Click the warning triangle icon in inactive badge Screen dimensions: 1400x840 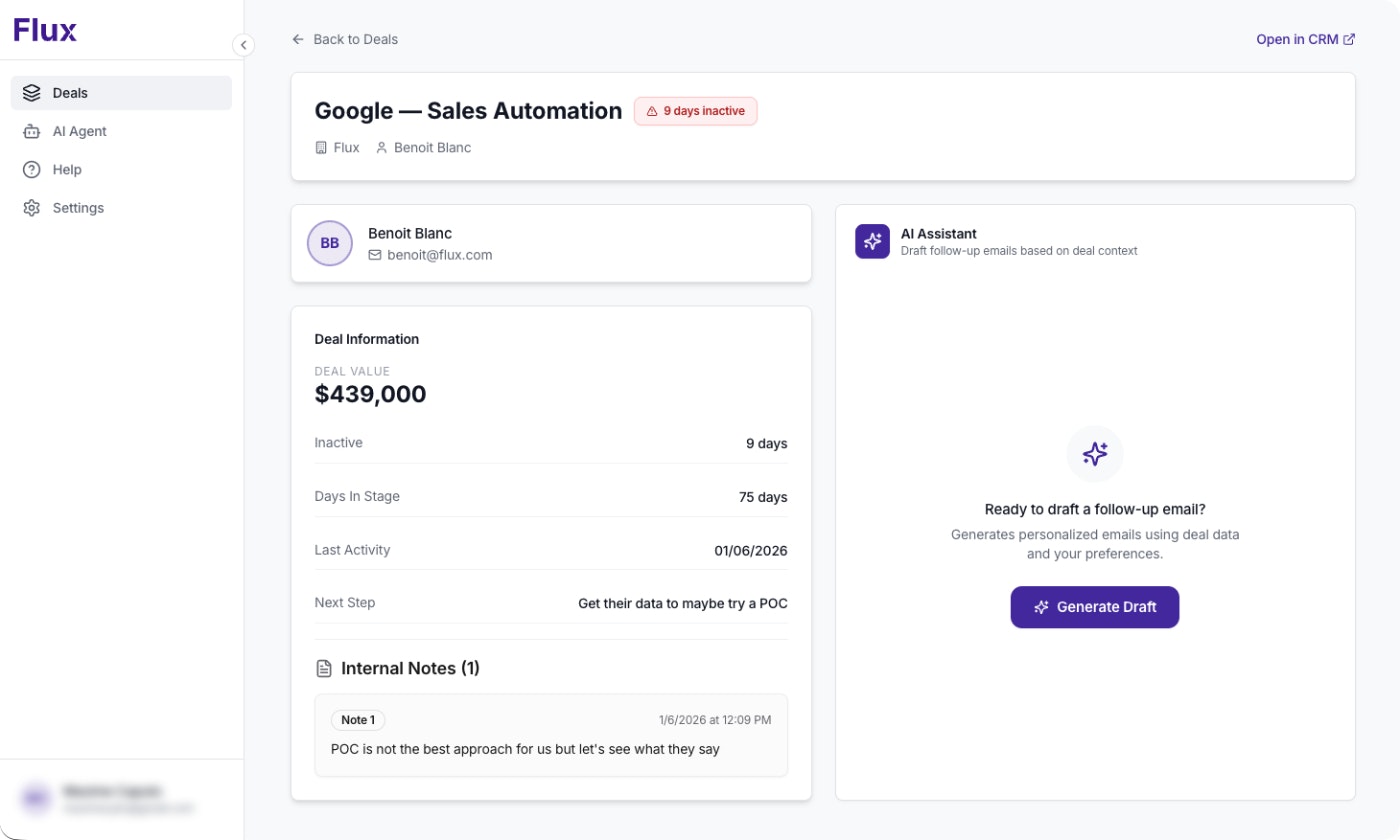652,111
